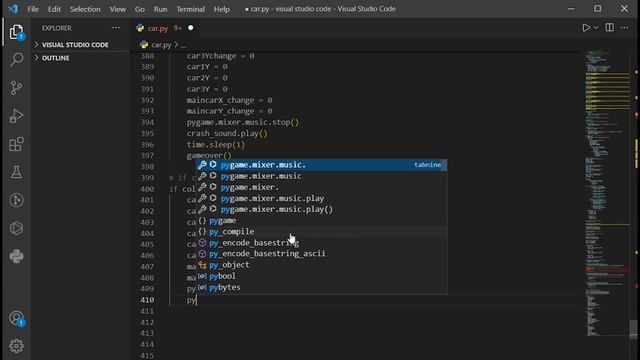Open run options dropdown beside play button
640x360 pixels.
(x=596, y=28)
